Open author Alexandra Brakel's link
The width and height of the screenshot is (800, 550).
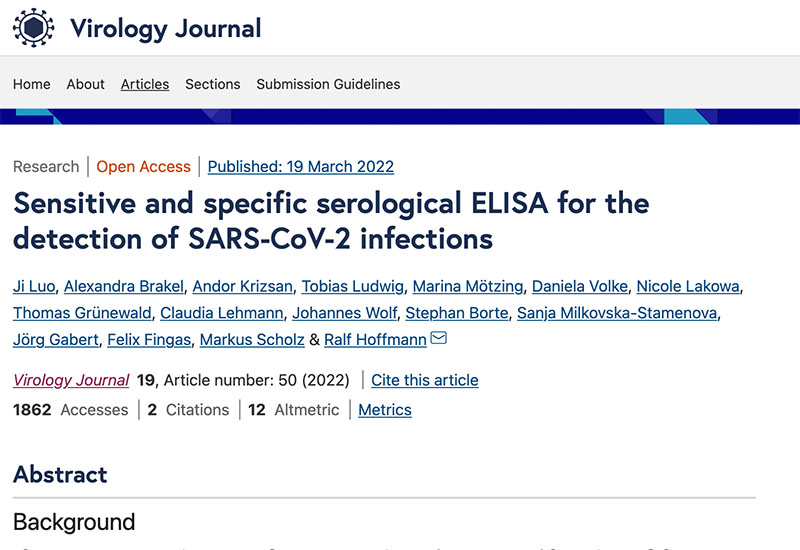[x=123, y=286]
